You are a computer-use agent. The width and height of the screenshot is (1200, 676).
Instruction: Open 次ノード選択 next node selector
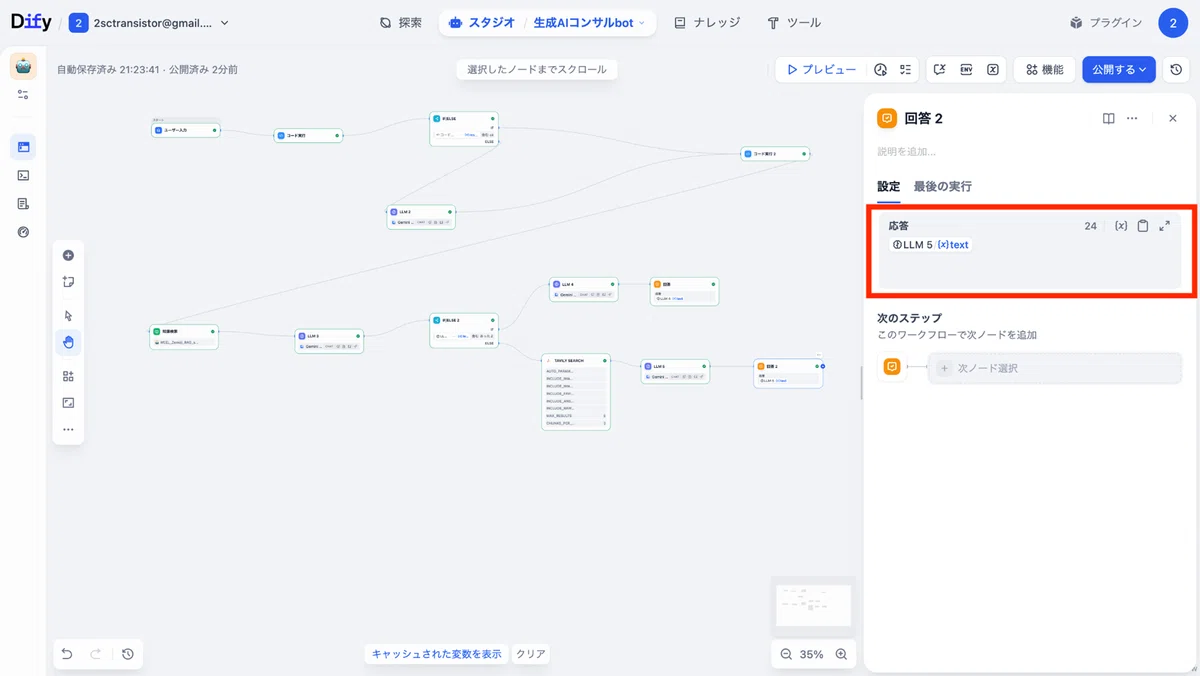(x=1055, y=368)
